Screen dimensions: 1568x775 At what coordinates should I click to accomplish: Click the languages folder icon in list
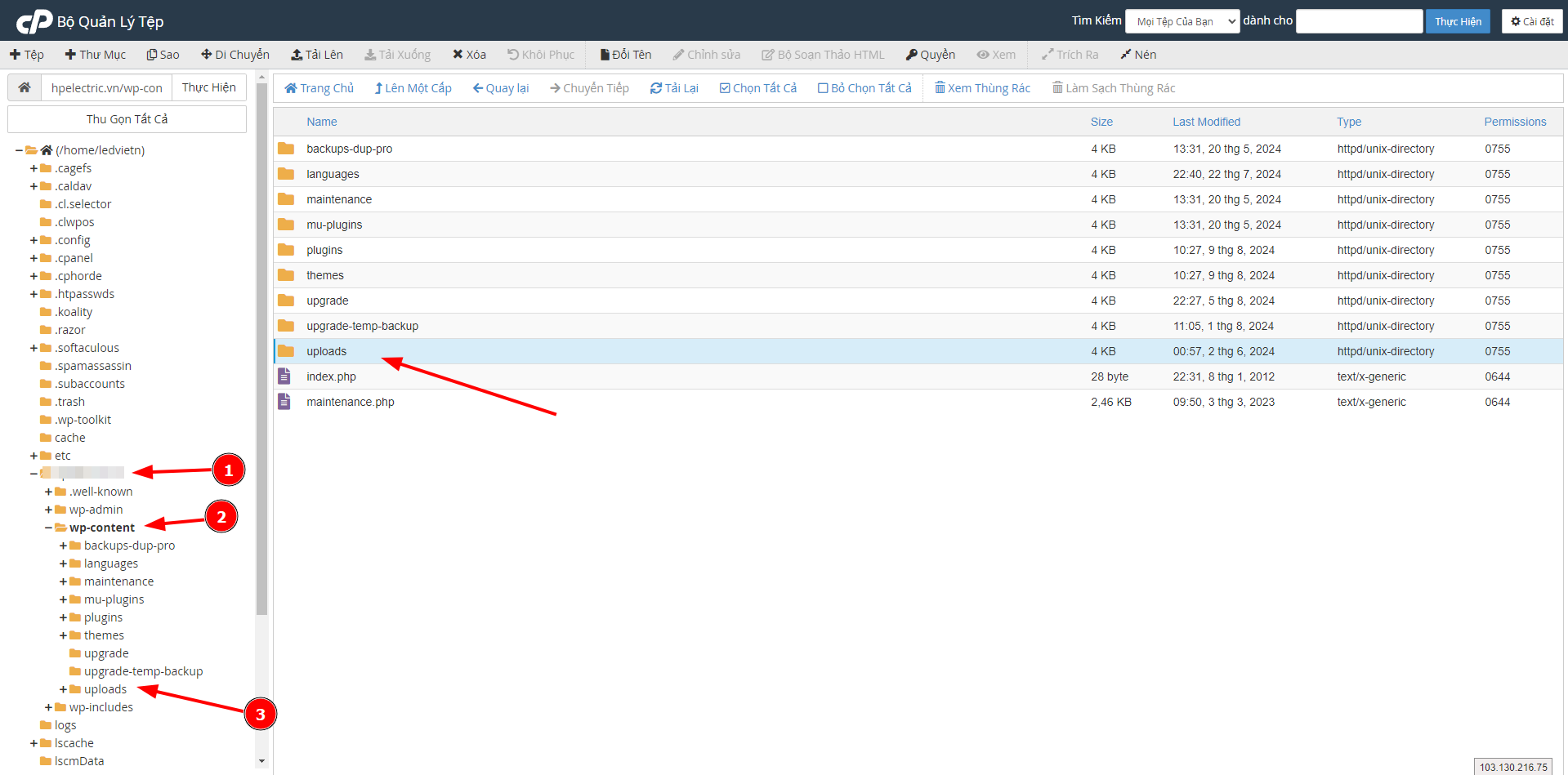pyautogui.click(x=286, y=174)
